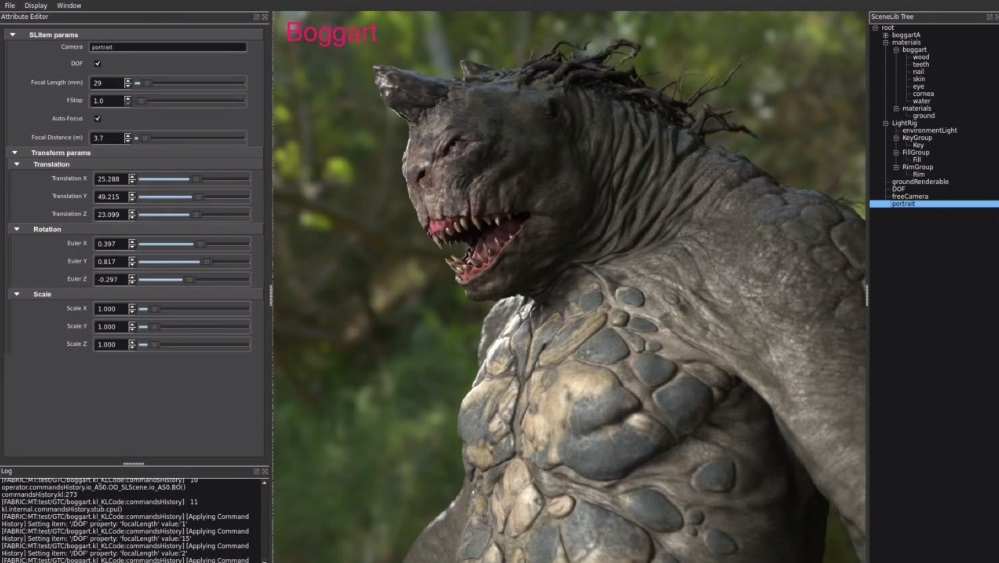Select the skin material in tree
The image size is (999, 563).
click(918, 79)
